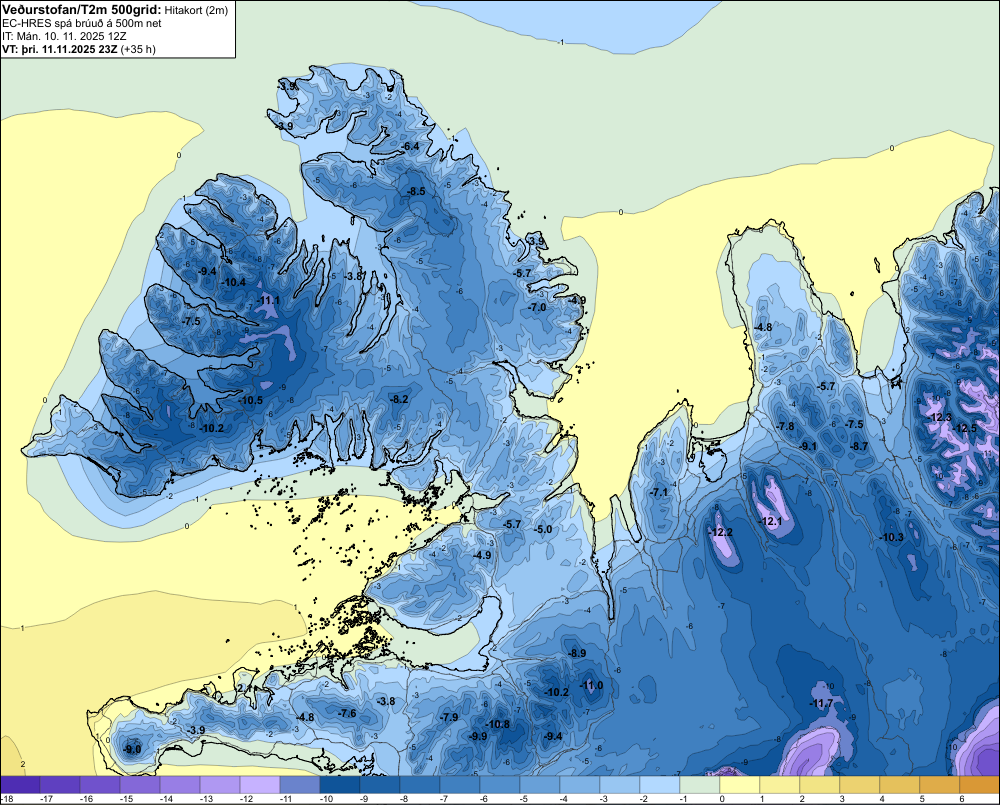This screenshot has height=805, width=1000.
Task: Select the -10.4 temperature label
Action: [x=233, y=282]
